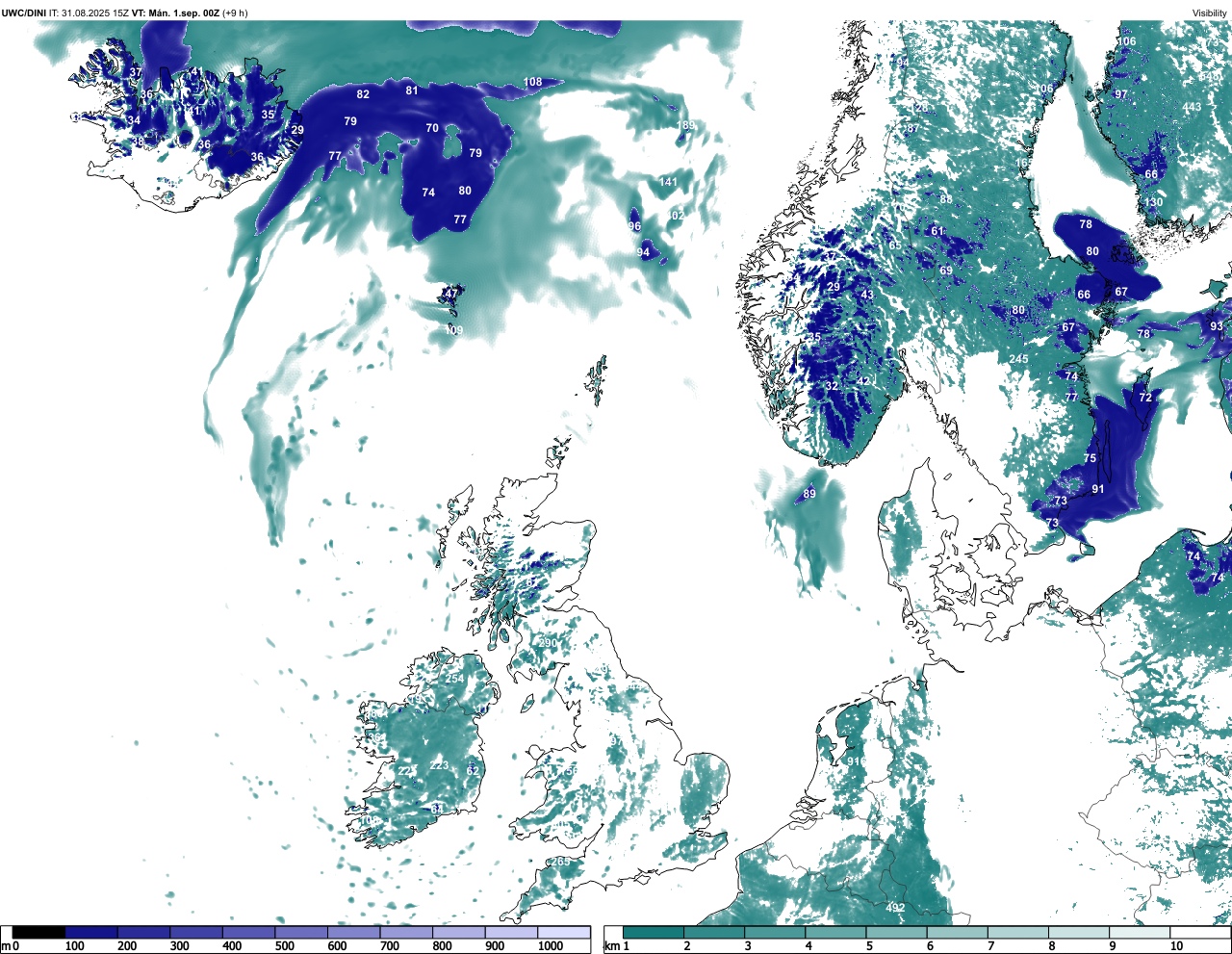Click the '61' value over central Sweden
1232x954 pixels.
(x=937, y=231)
